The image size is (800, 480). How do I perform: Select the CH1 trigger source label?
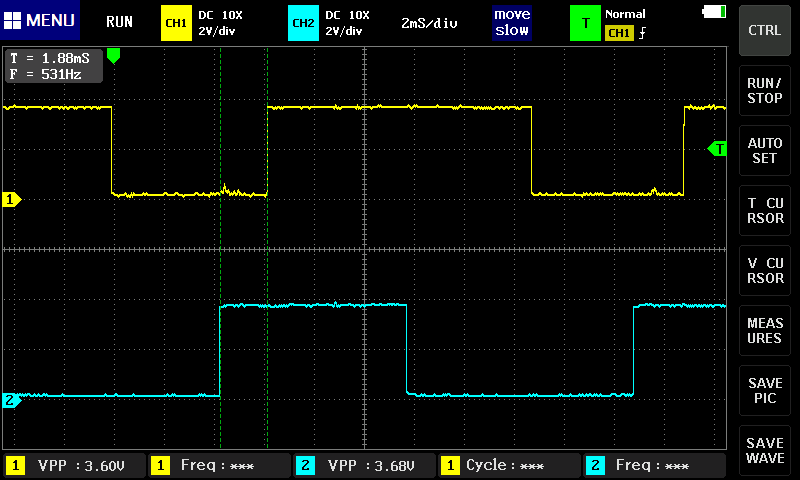click(x=619, y=33)
